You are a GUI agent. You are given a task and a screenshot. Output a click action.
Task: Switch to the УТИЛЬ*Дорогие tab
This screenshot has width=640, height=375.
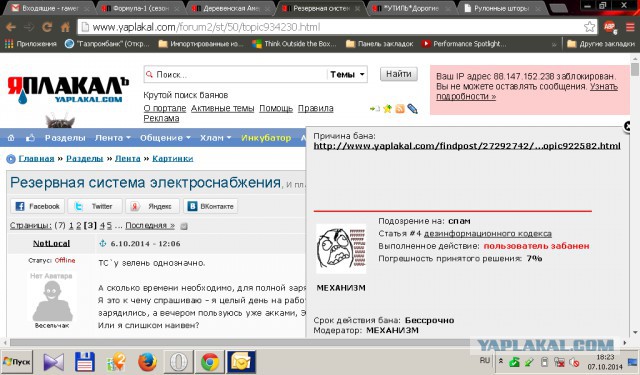coord(412,8)
